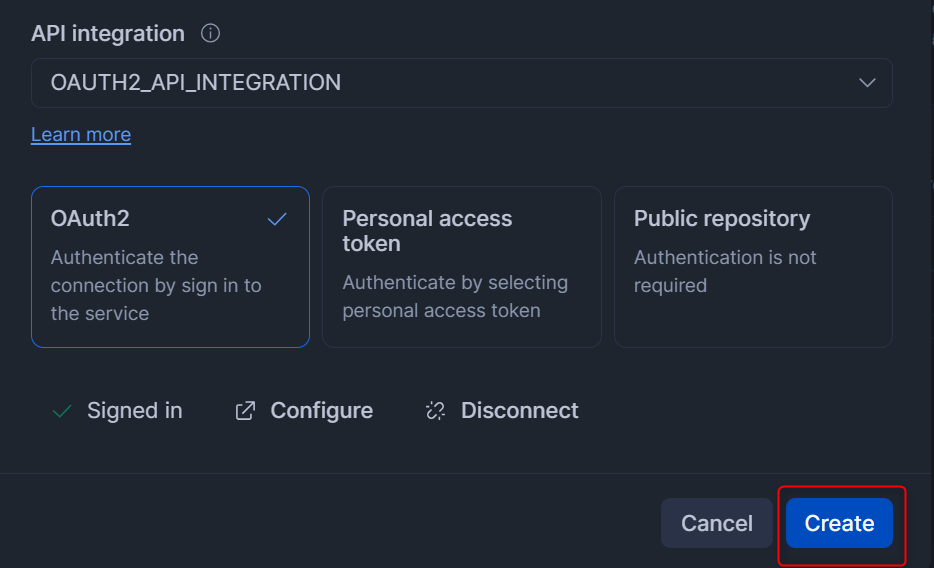Click the API integration field label
The width and height of the screenshot is (934, 568).
click(x=108, y=33)
